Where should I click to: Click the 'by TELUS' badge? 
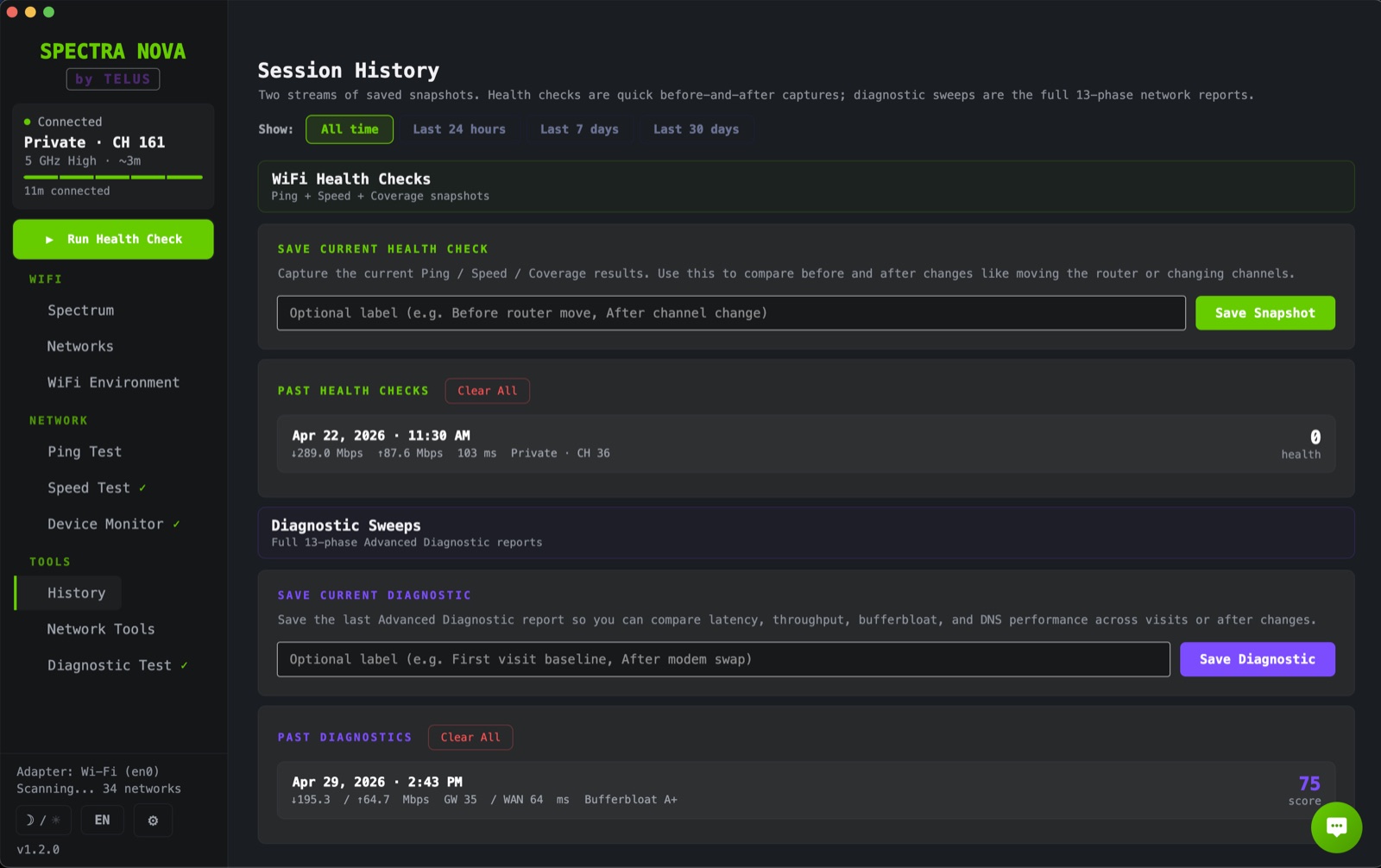click(x=113, y=79)
